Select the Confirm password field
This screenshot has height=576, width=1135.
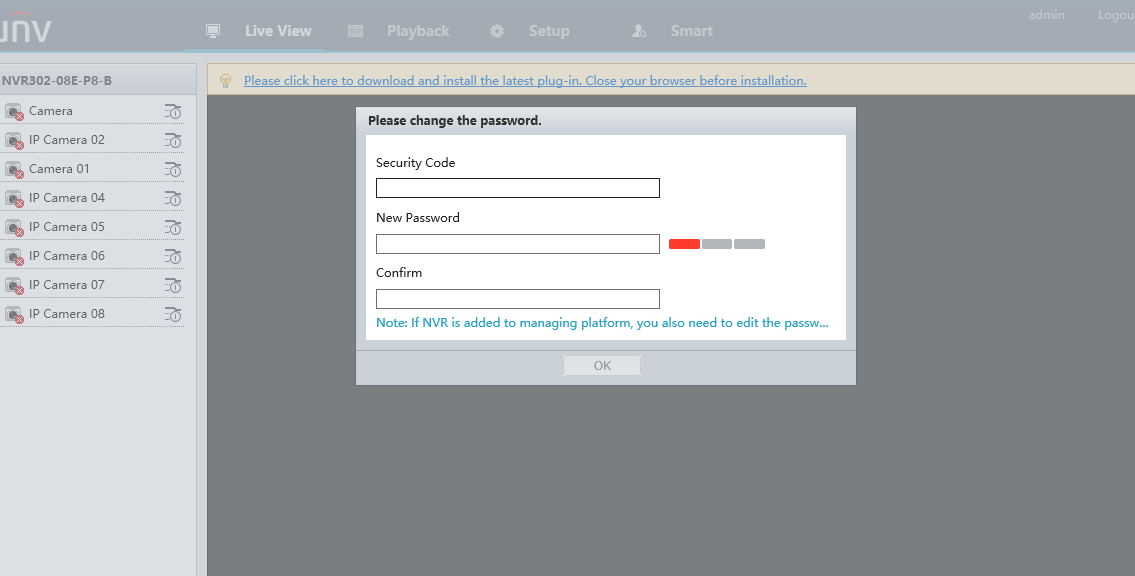point(517,299)
